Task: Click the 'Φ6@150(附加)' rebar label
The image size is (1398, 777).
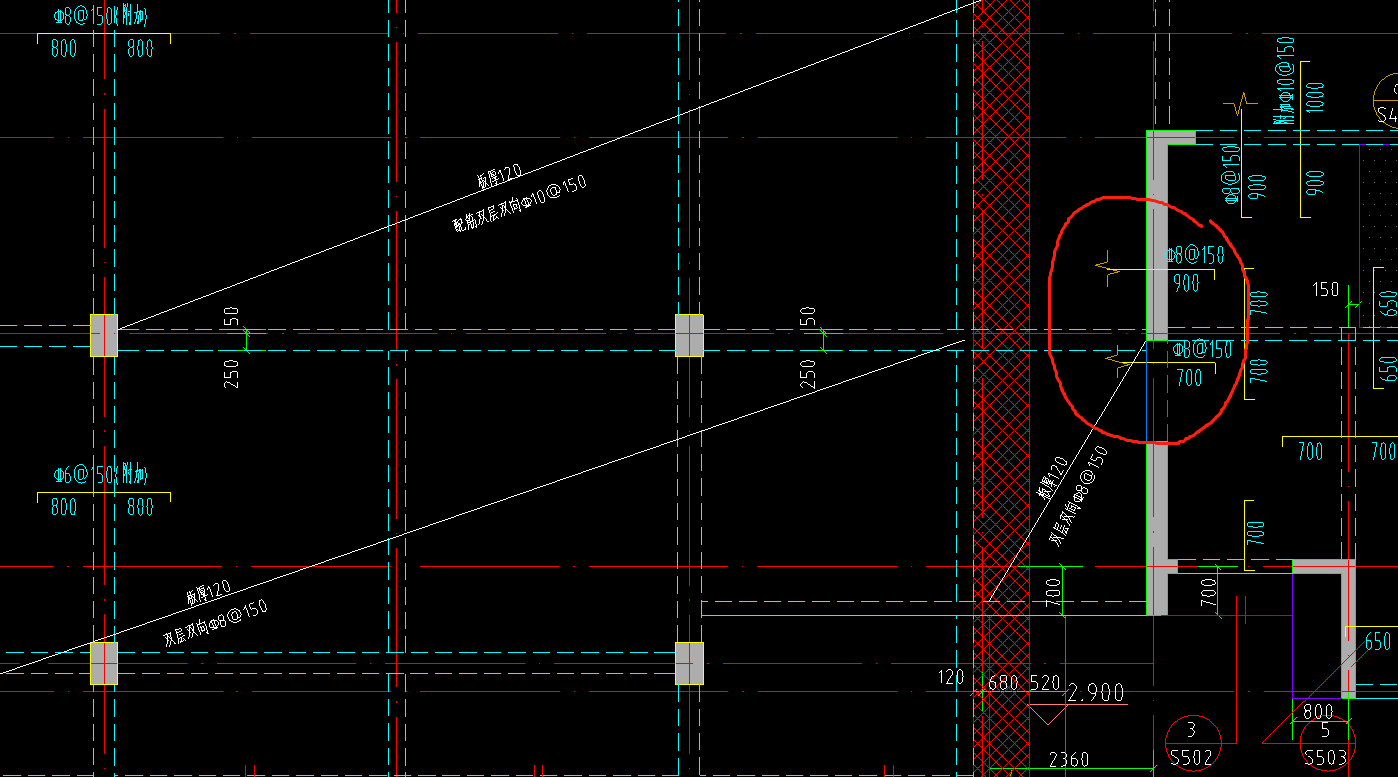Action: coord(101,472)
